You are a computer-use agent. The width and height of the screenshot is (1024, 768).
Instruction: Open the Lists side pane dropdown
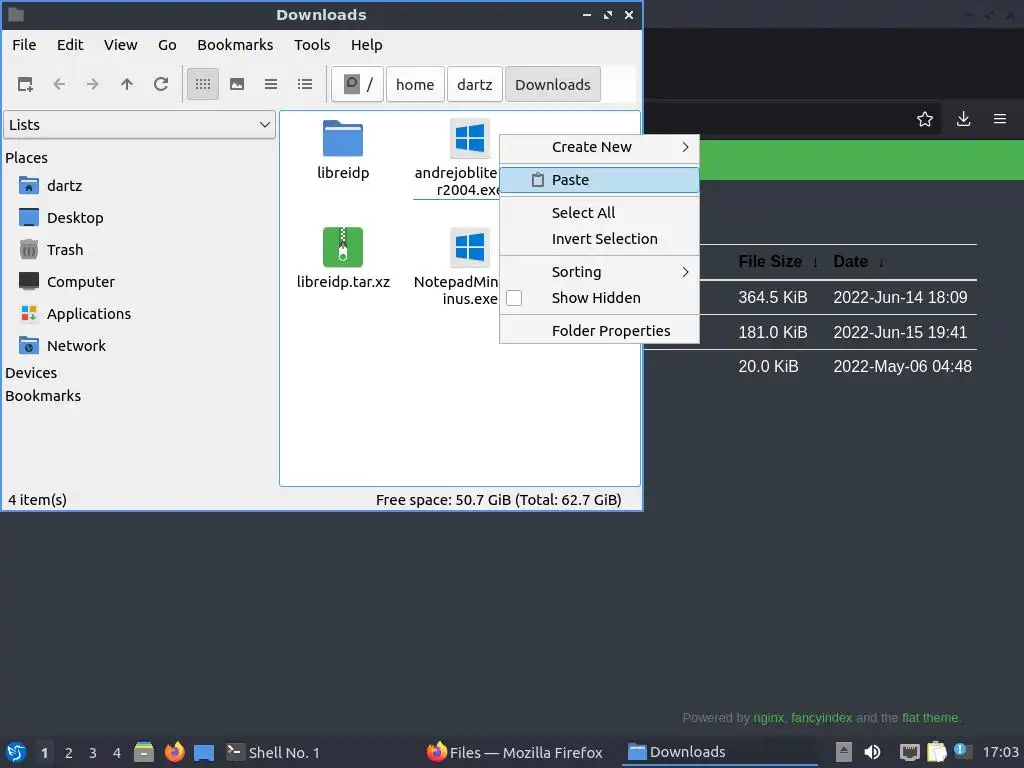140,125
